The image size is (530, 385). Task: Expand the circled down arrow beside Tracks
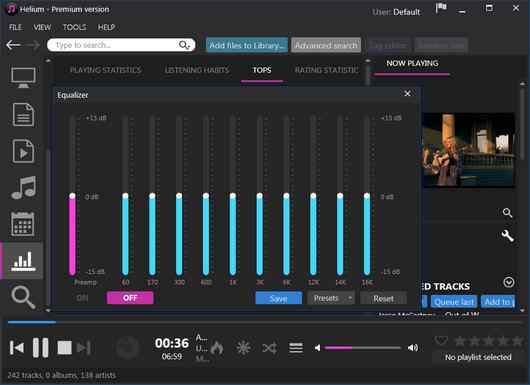509,282
